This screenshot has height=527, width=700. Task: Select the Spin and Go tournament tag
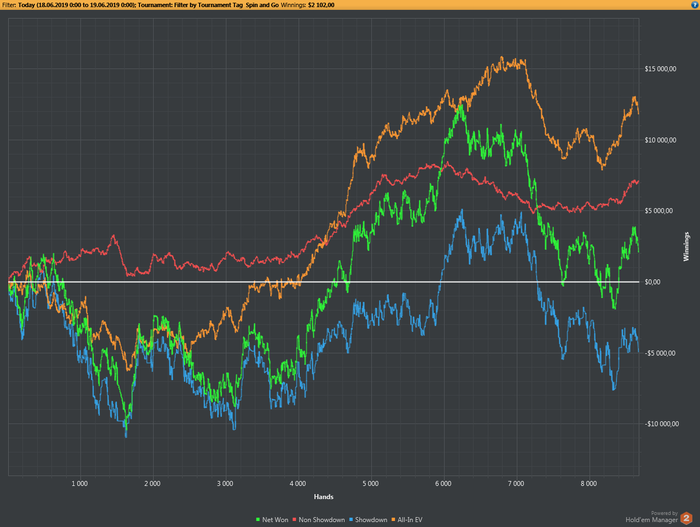coord(265,6)
